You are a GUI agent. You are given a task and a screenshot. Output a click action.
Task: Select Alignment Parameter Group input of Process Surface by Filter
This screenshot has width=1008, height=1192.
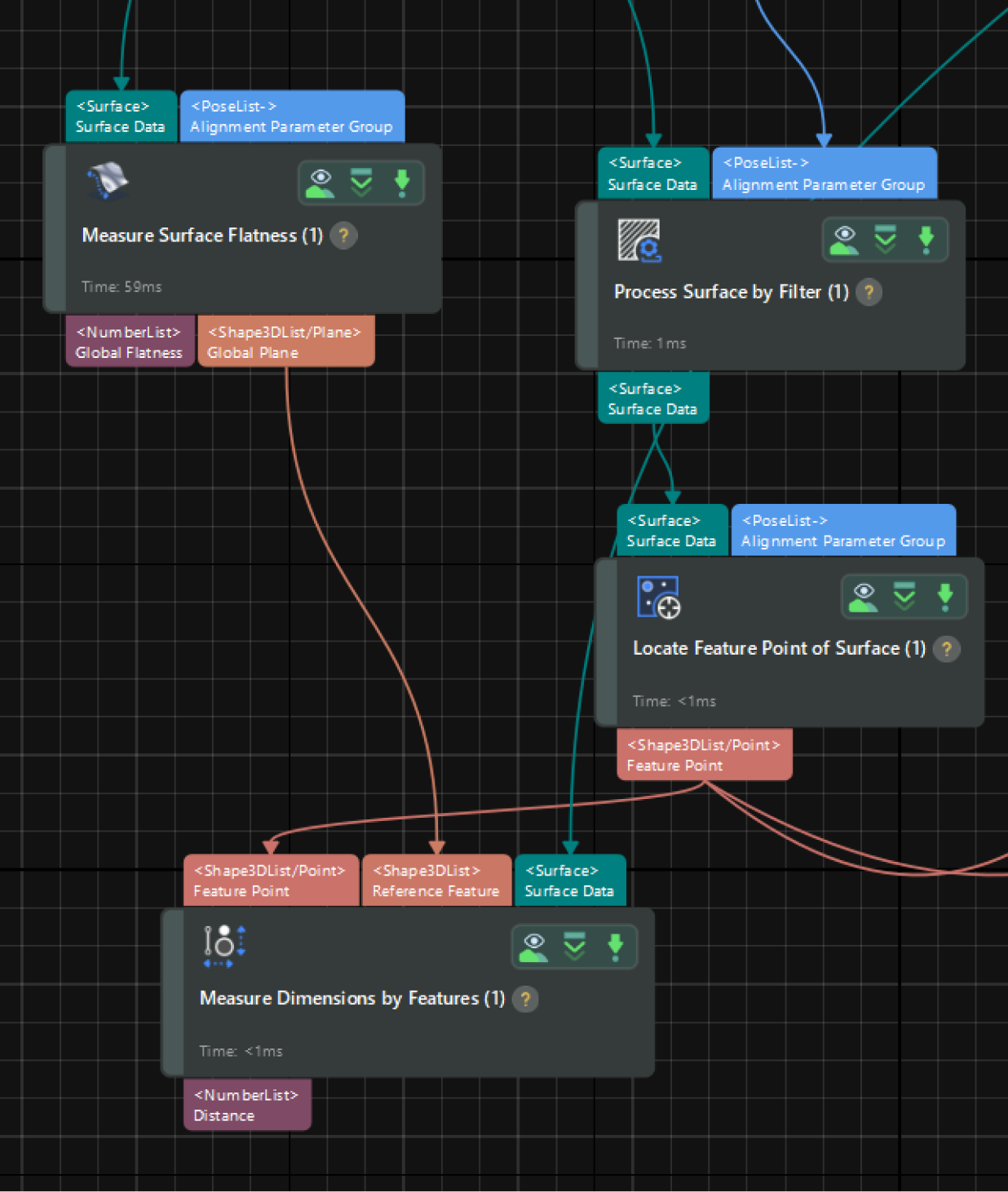pos(825,174)
